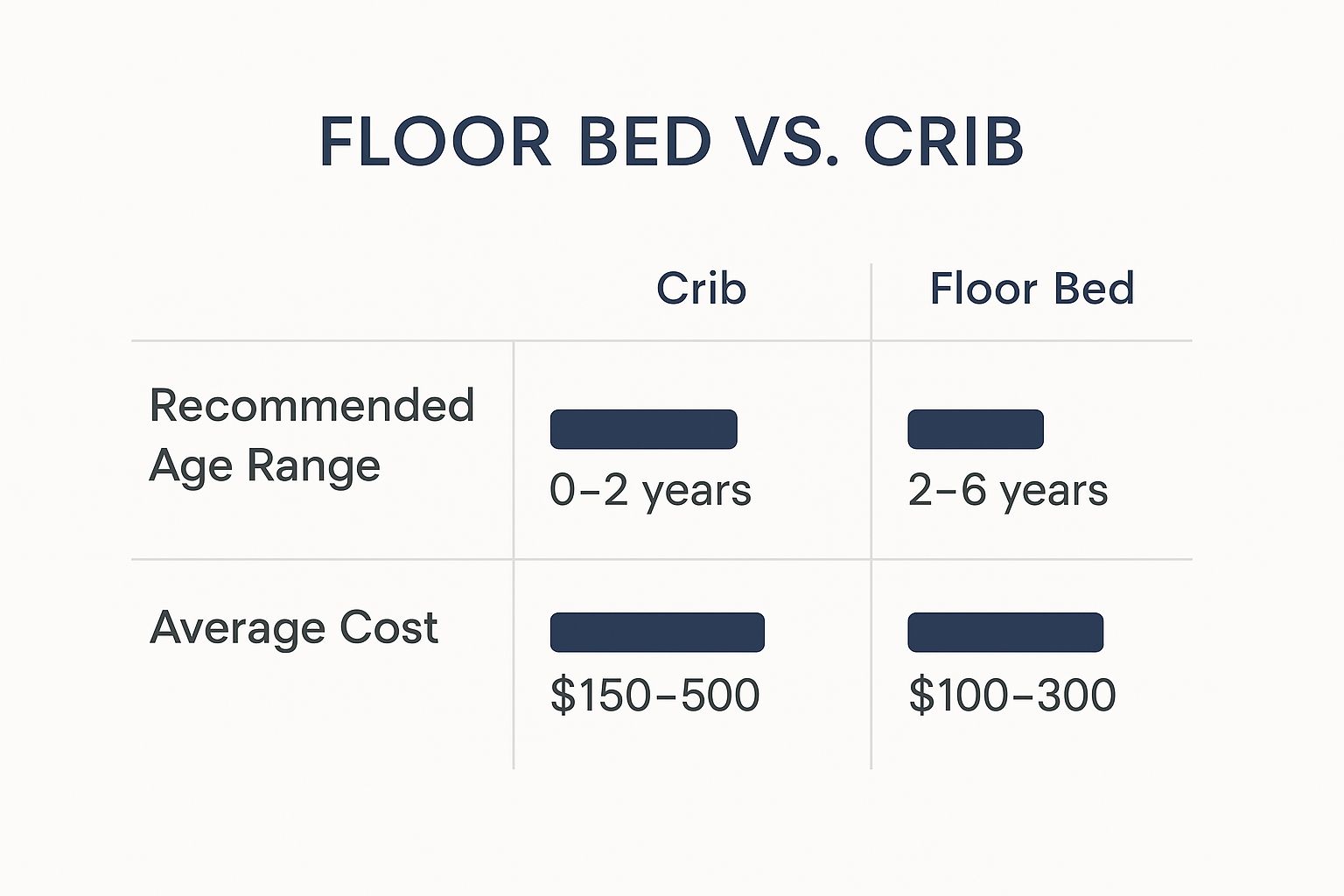Click the Recommended Age Range row label
The height and width of the screenshot is (896, 1344).
[311, 437]
